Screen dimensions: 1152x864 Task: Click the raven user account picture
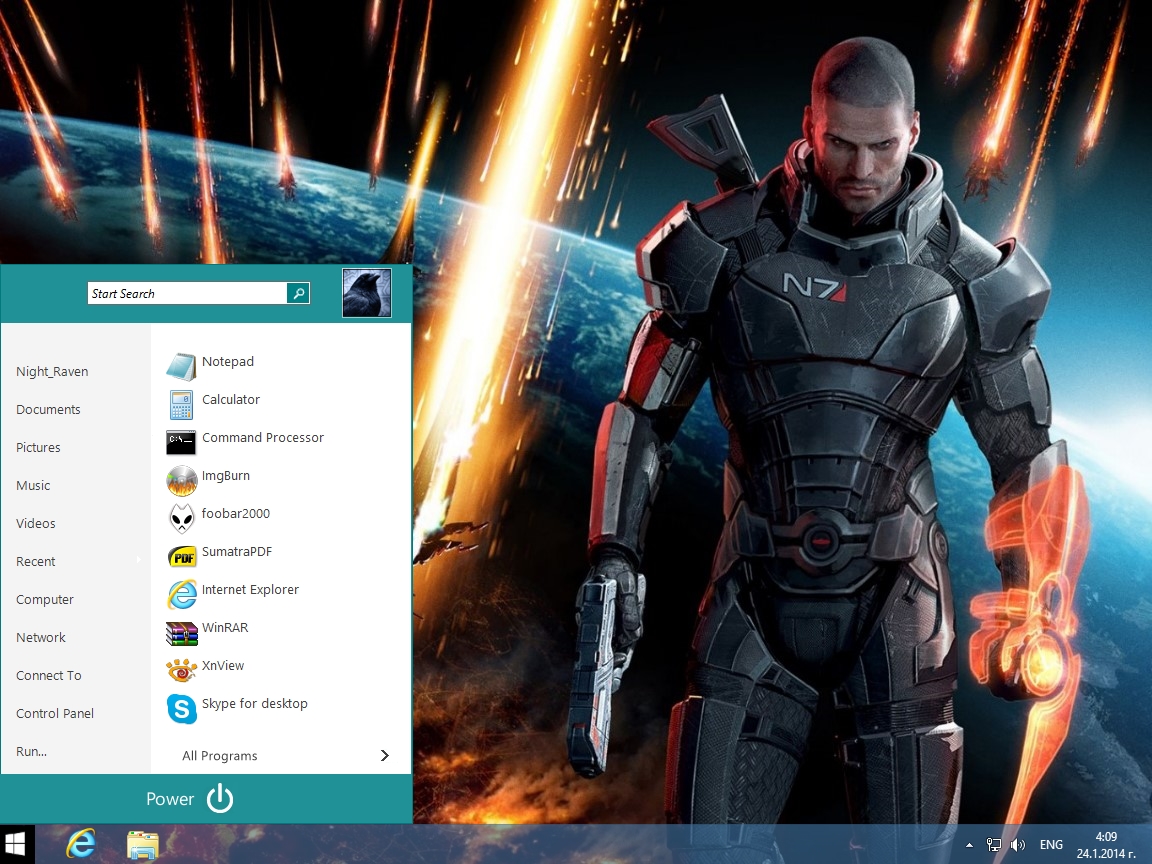(x=367, y=293)
